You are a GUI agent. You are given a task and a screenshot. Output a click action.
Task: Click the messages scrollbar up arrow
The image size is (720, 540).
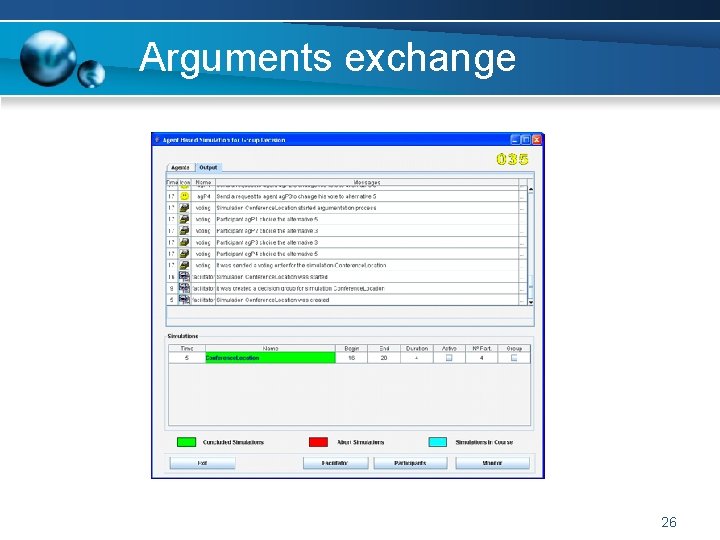[x=531, y=189]
